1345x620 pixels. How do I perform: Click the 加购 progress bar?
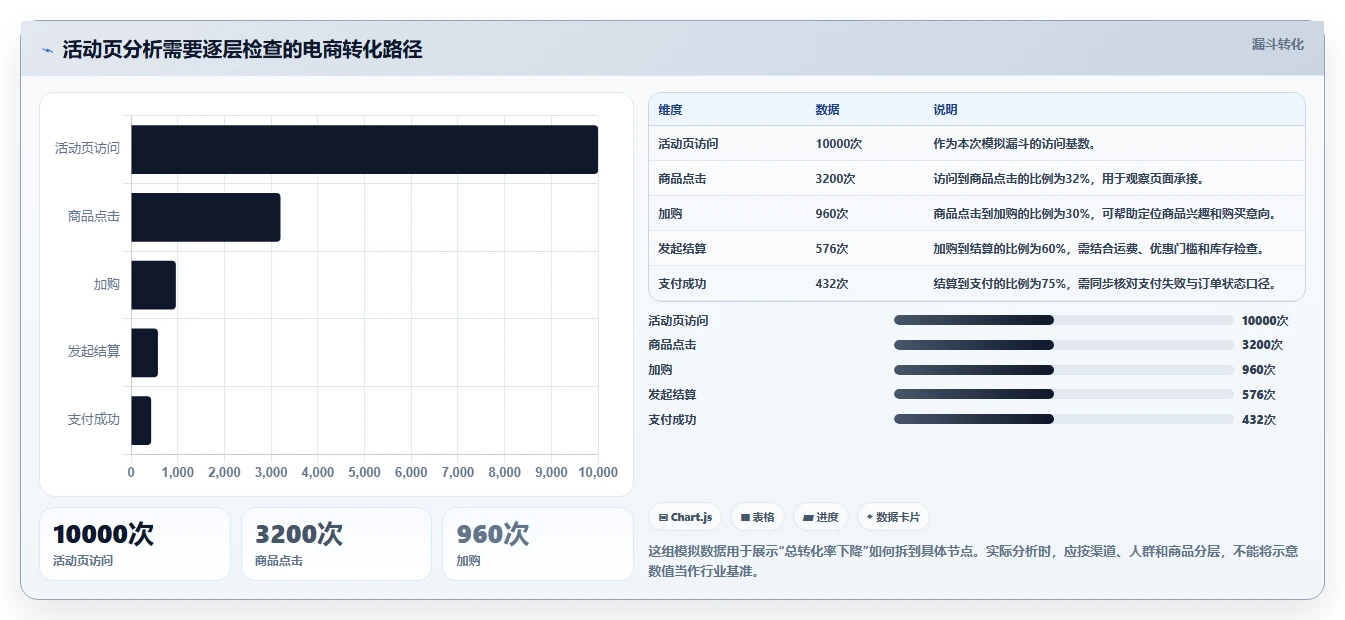pyautogui.click(x=1063, y=370)
